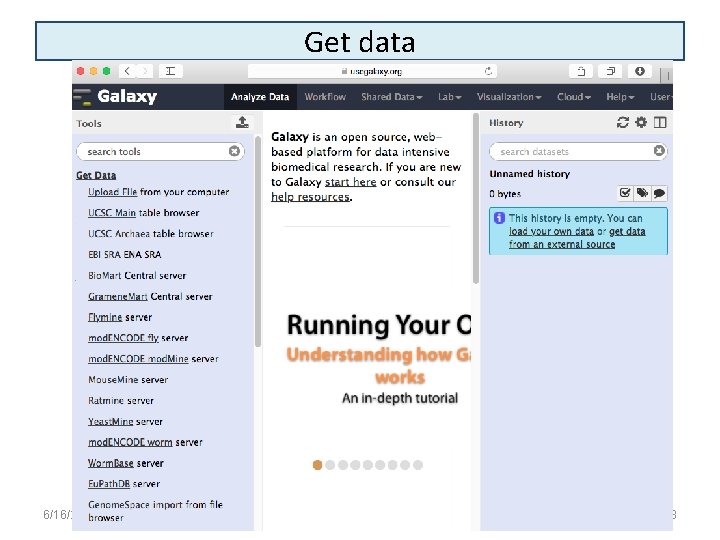Image resolution: width=720 pixels, height=540 pixels.
Task: Click the info icon in empty history message
Action: tap(499, 218)
